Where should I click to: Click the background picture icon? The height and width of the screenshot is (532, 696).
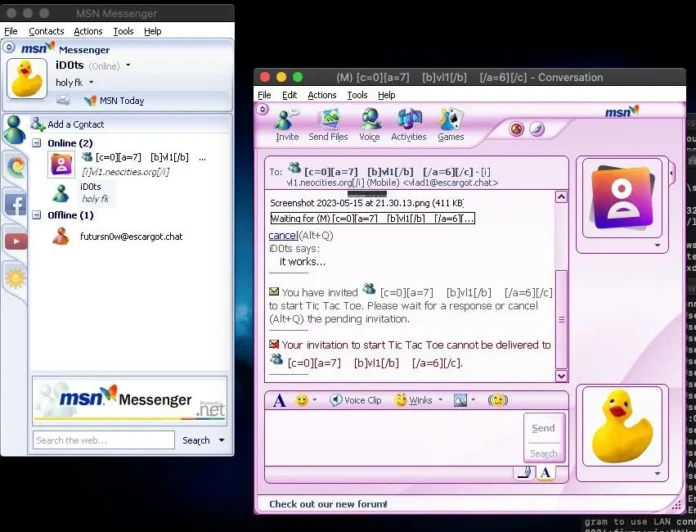(x=460, y=400)
